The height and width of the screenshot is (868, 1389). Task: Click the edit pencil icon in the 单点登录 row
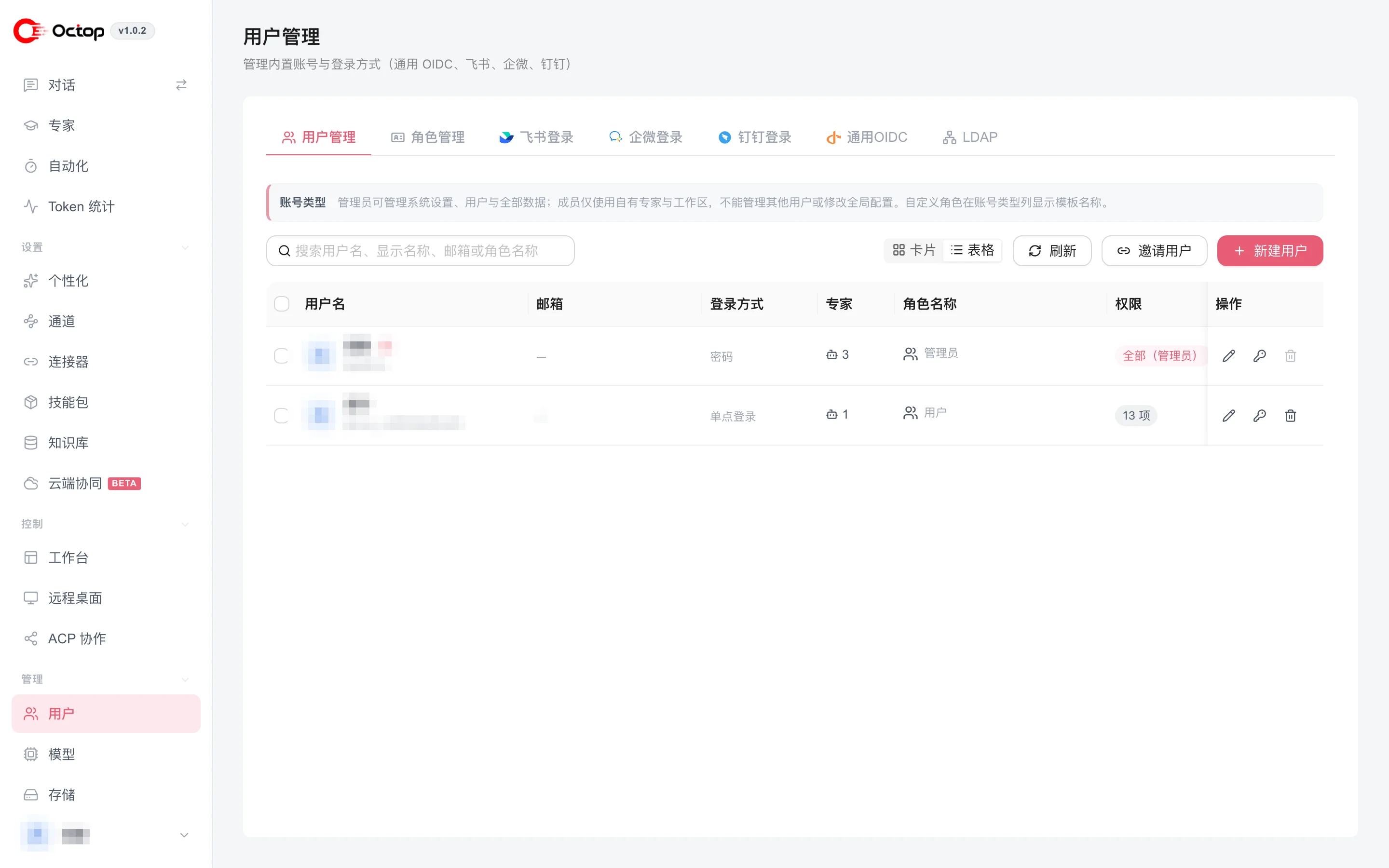coord(1228,416)
